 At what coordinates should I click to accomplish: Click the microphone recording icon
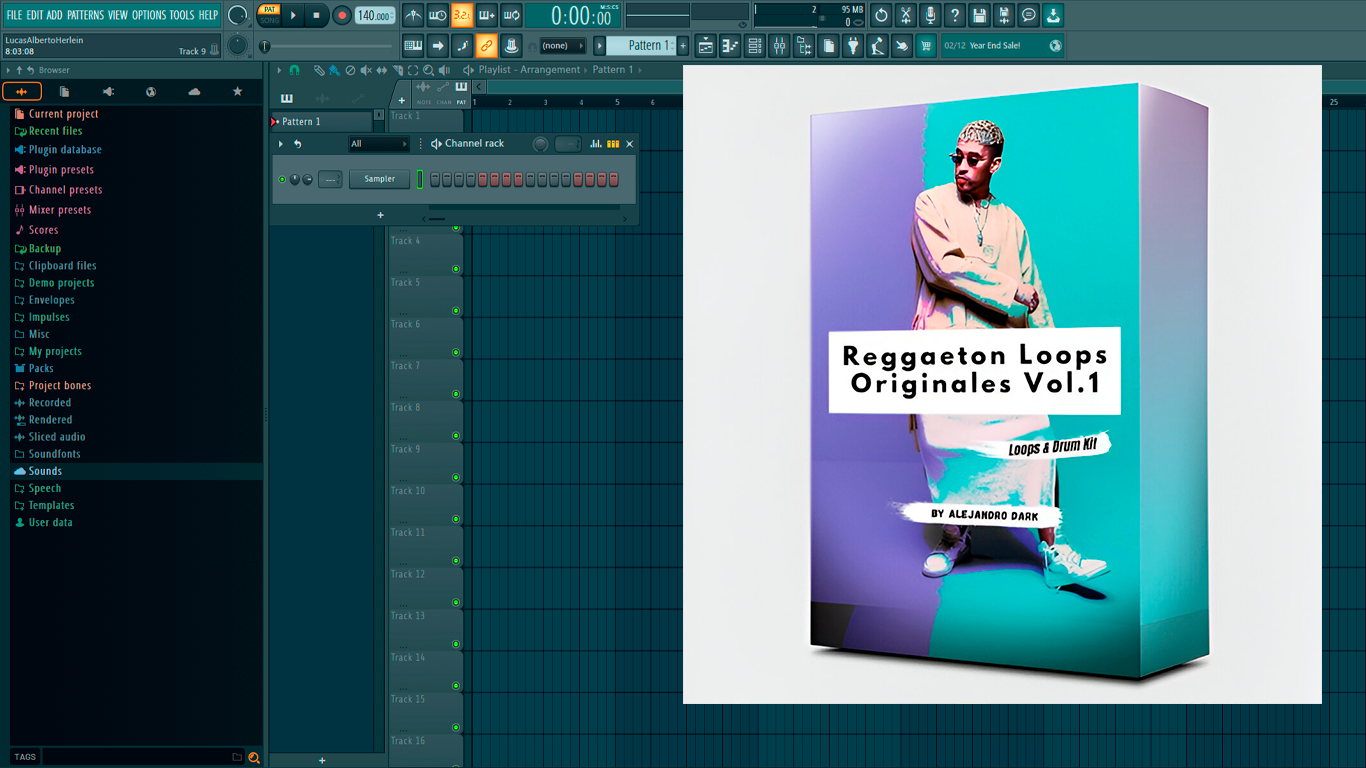(x=930, y=15)
